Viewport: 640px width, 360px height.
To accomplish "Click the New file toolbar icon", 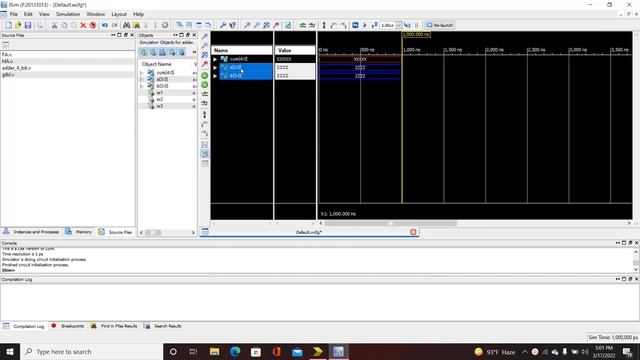I will point(8,25).
